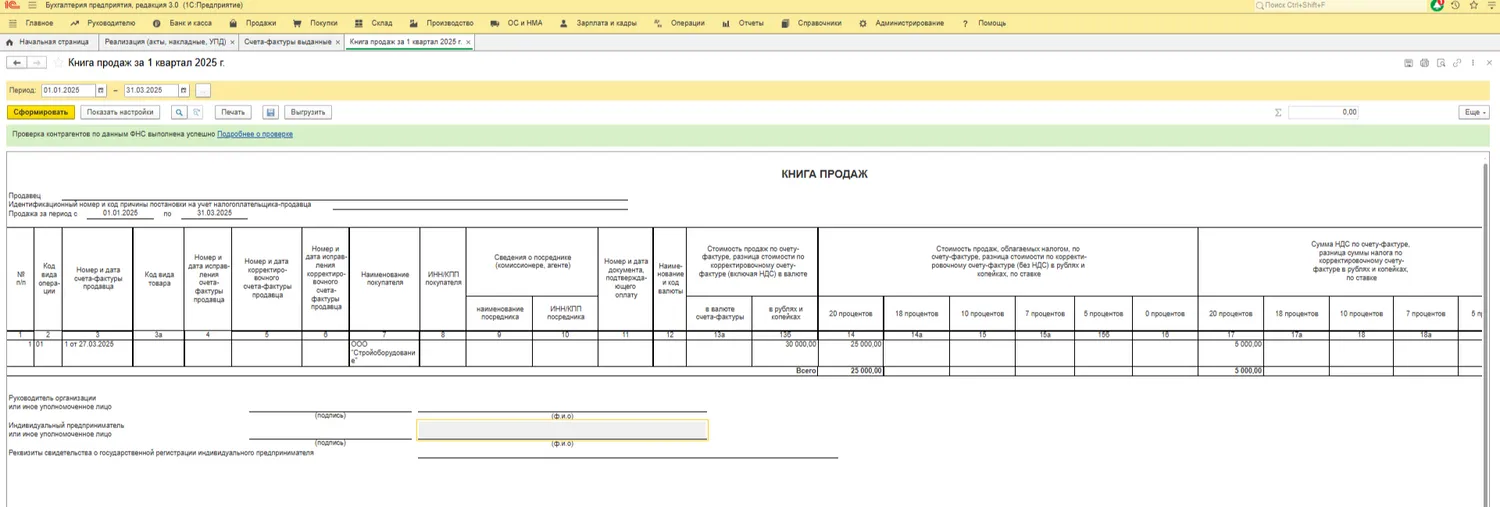Click the period end date field
Screen dimensions: 1500x507
[x=152, y=90]
